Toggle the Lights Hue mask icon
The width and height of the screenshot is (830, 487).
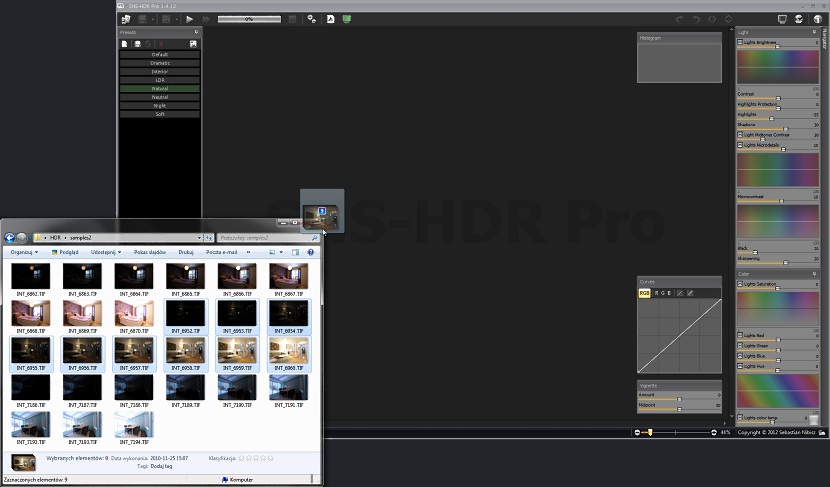pyautogui.click(x=740, y=366)
